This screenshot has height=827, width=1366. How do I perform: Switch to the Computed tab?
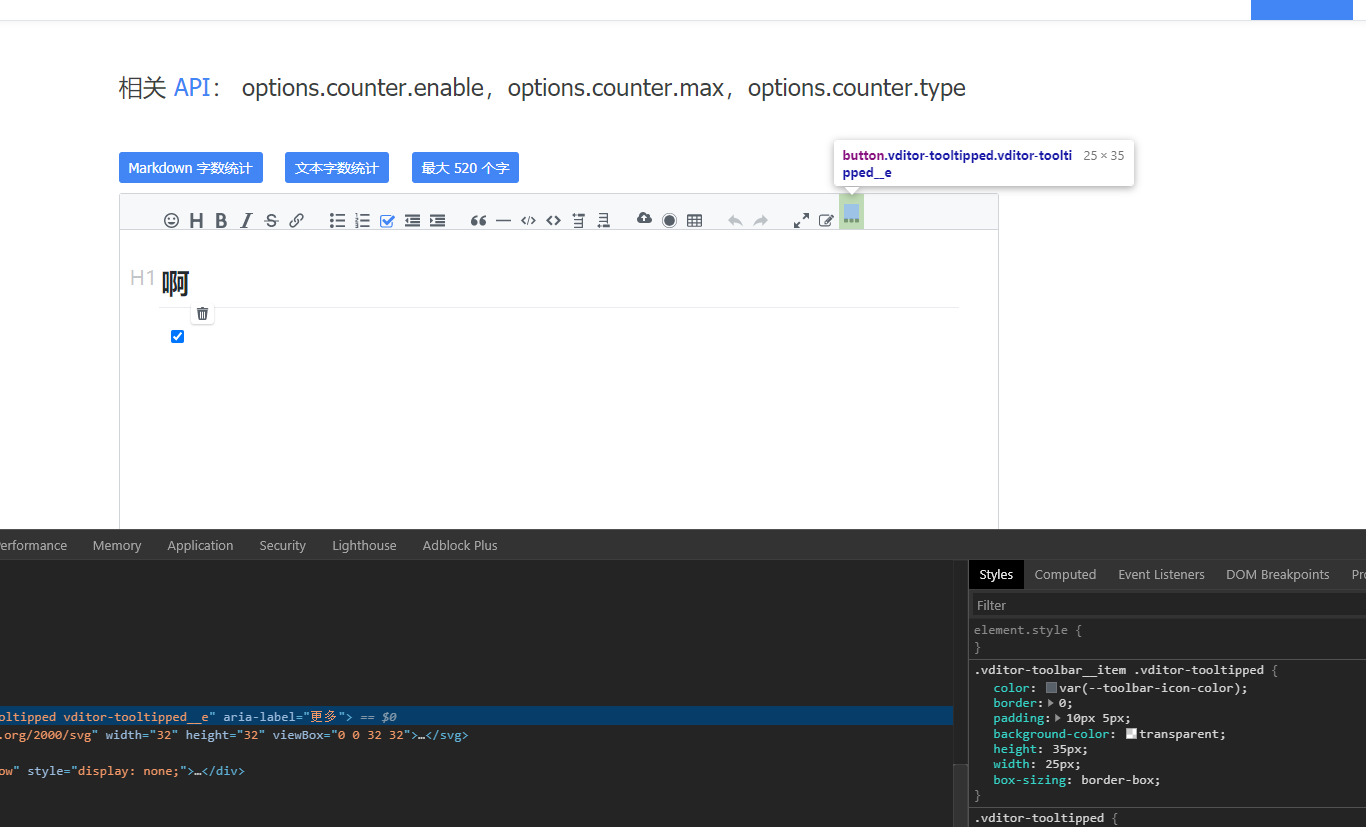1065,574
